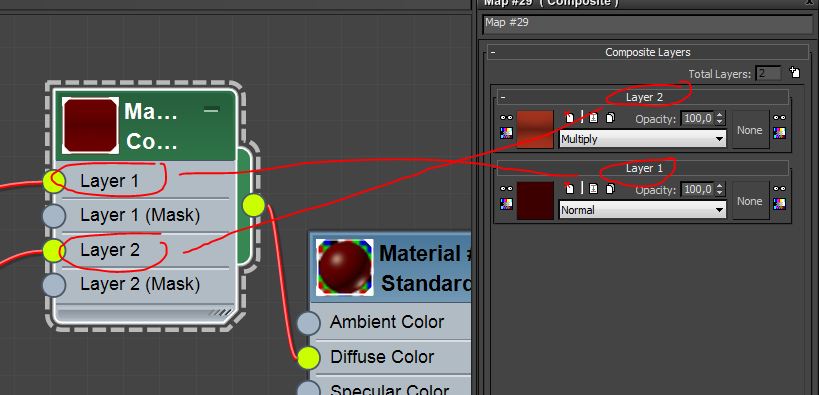The image size is (819, 395).
Task: Click the Standard material node title
Action: [x=425, y=268]
